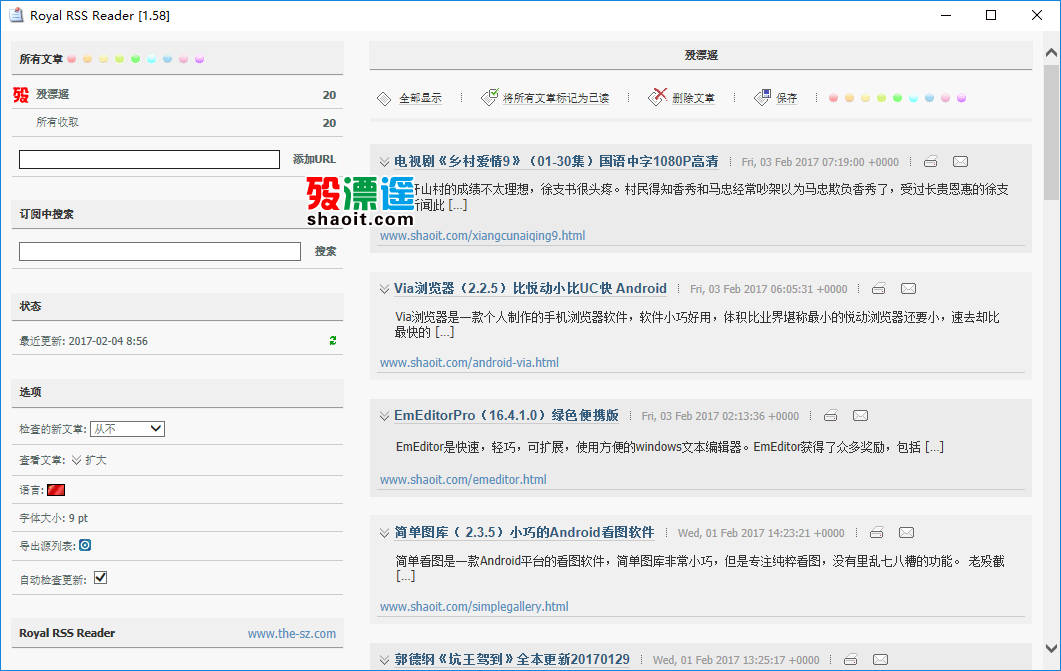Filter by purple dot beside 所有文章
This screenshot has height=671, width=1061.
click(x=200, y=60)
